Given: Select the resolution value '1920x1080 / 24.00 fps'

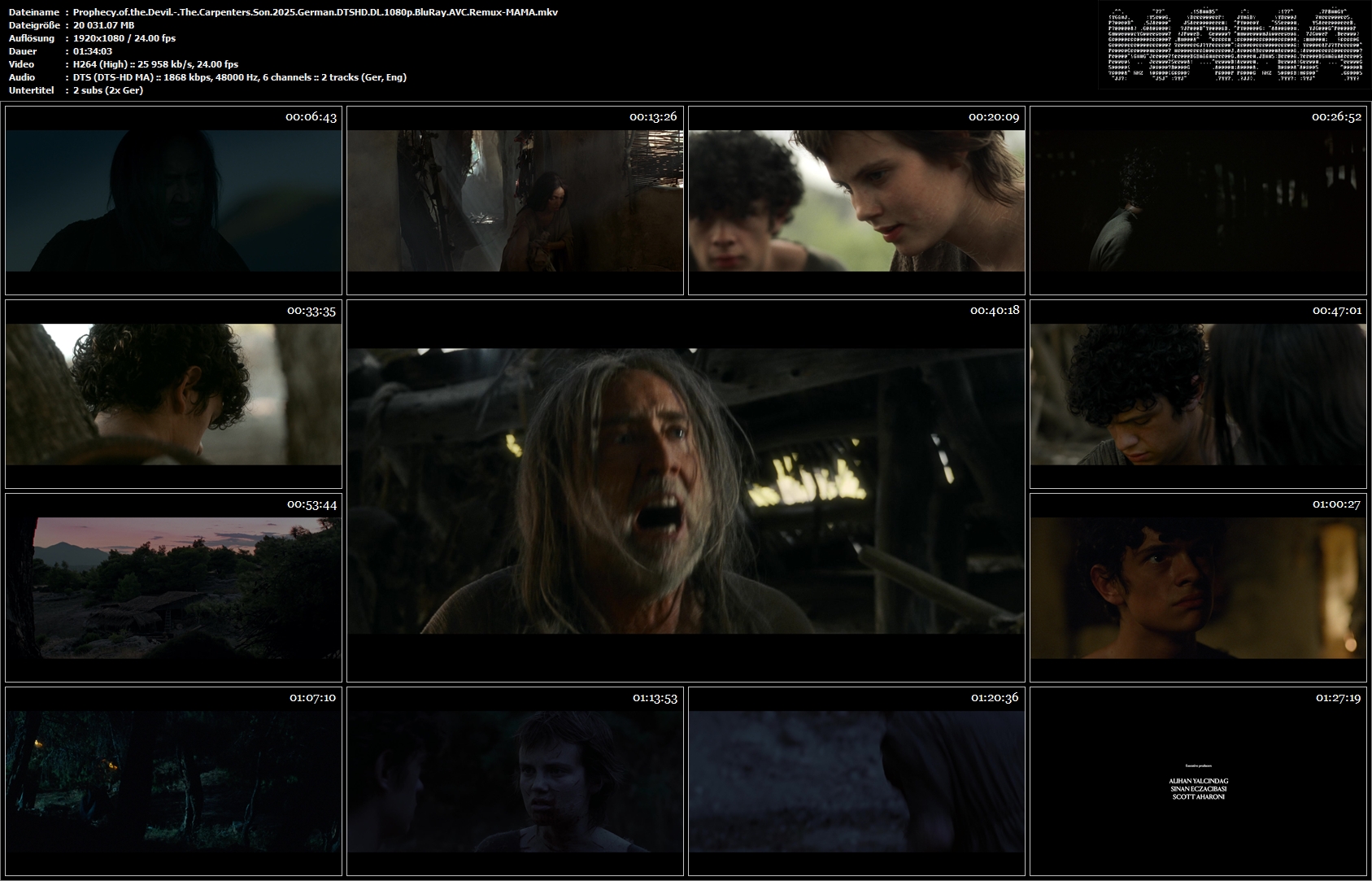Looking at the screenshot, I should point(124,38).
